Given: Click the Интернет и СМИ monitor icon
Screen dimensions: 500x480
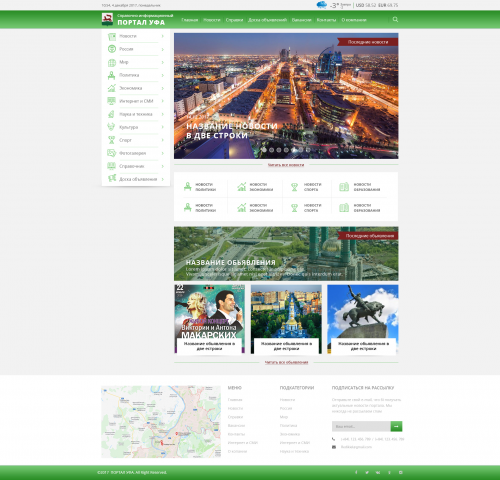Looking at the screenshot, I should click(x=112, y=101).
